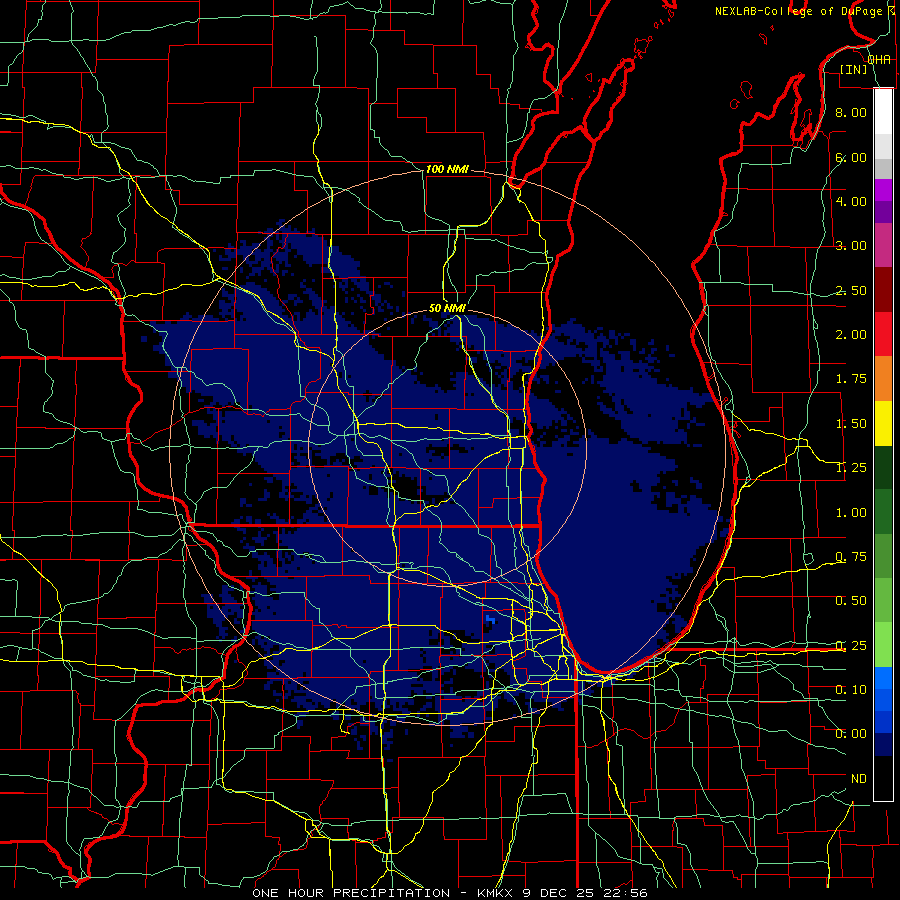The height and width of the screenshot is (900, 900).
Task: Click the "0.50" legend value
Action: click(851, 600)
